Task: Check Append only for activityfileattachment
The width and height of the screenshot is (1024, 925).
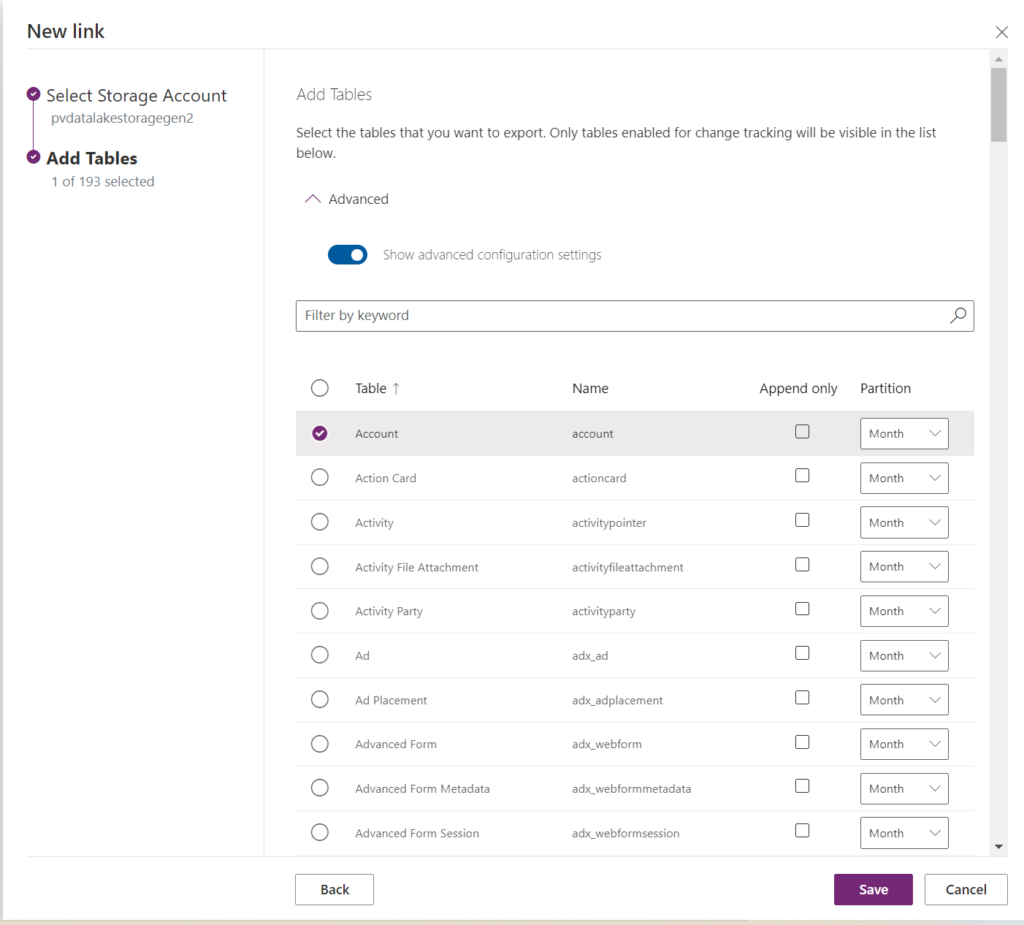Action: [802, 564]
